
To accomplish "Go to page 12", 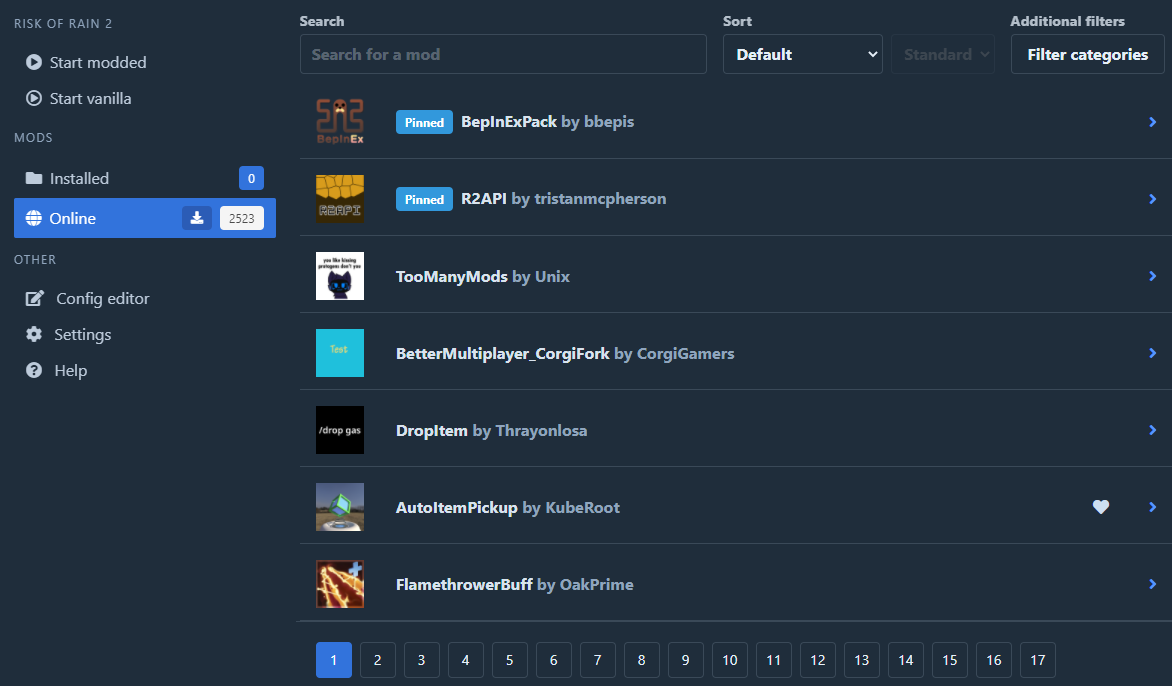I will coord(818,660).
